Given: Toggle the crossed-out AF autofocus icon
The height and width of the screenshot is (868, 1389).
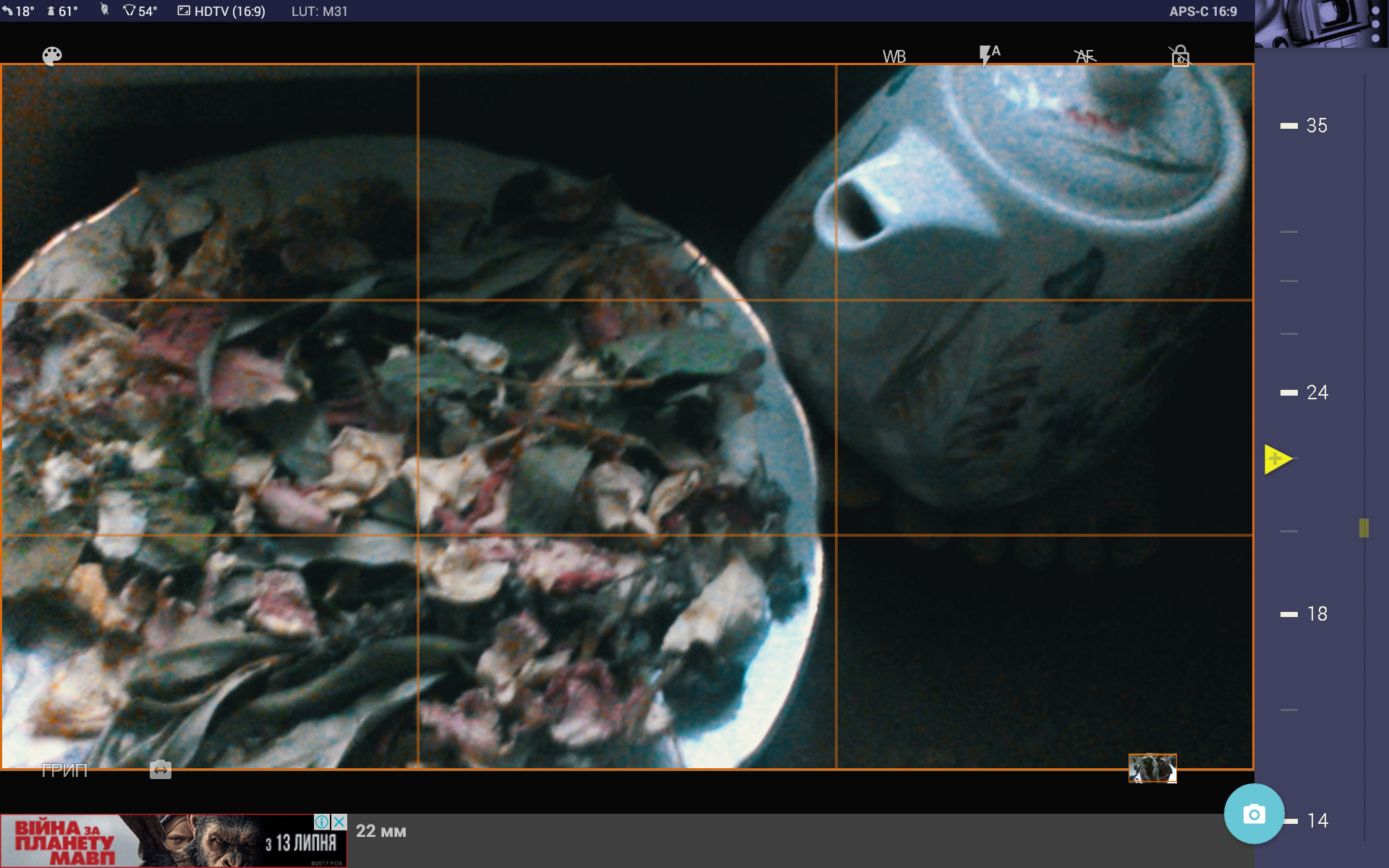Looking at the screenshot, I should pos(1084,56).
